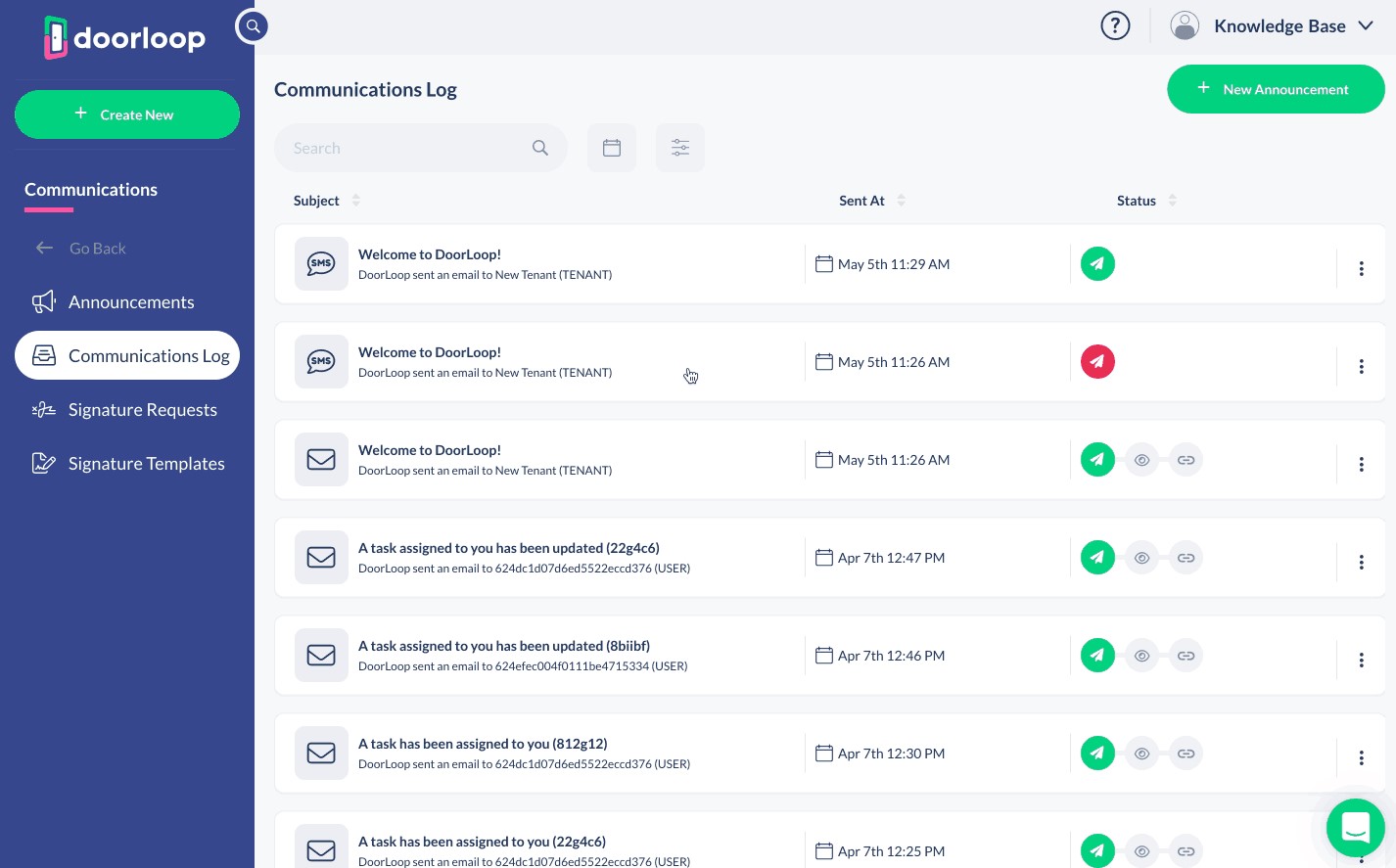The width and height of the screenshot is (1396, 868).
Task: Click SMS icon of May 5th 11:29 AM row
Action: tap(321, 264)
